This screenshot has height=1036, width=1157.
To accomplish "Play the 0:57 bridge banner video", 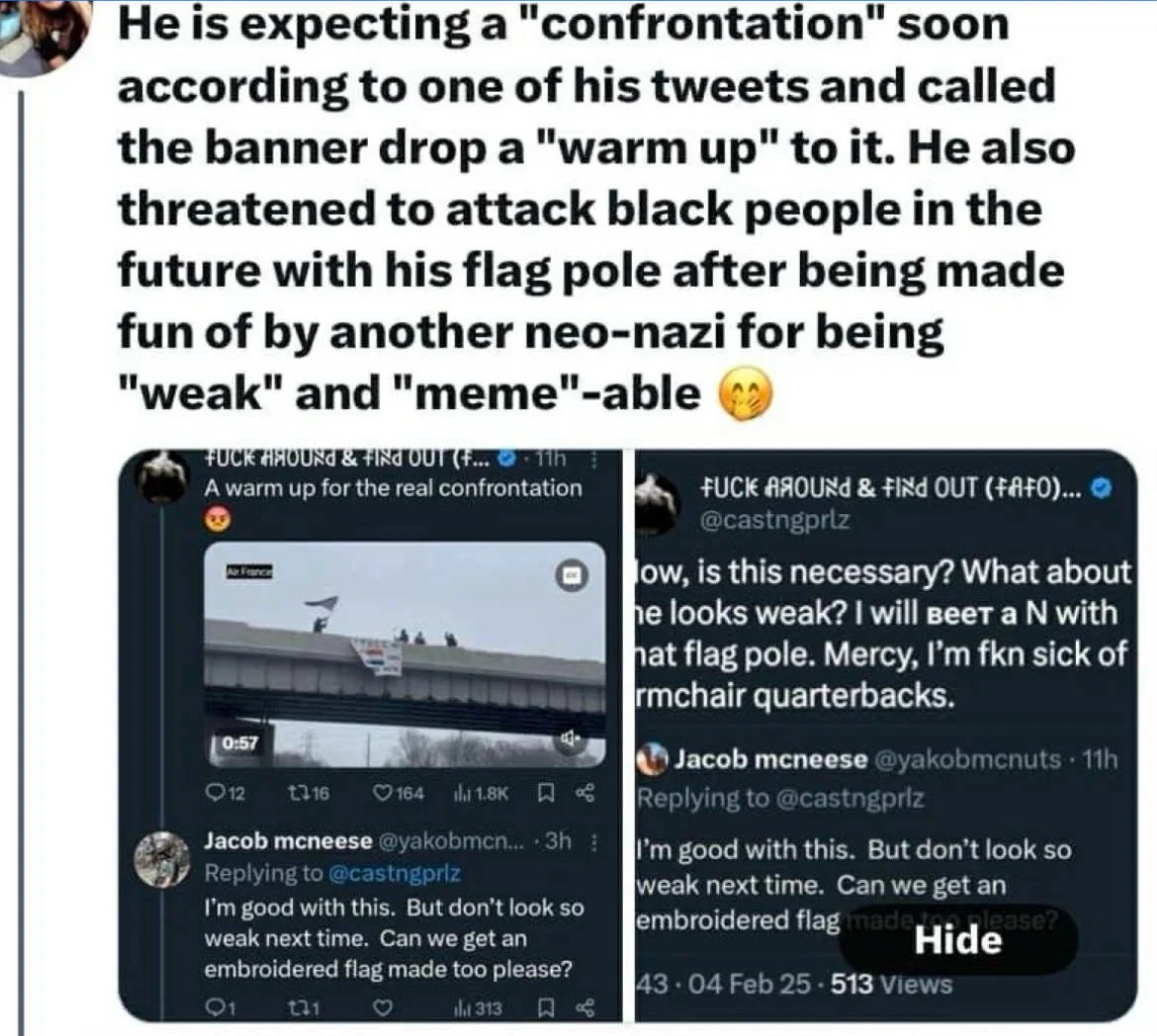I will (x=404, y=654).
